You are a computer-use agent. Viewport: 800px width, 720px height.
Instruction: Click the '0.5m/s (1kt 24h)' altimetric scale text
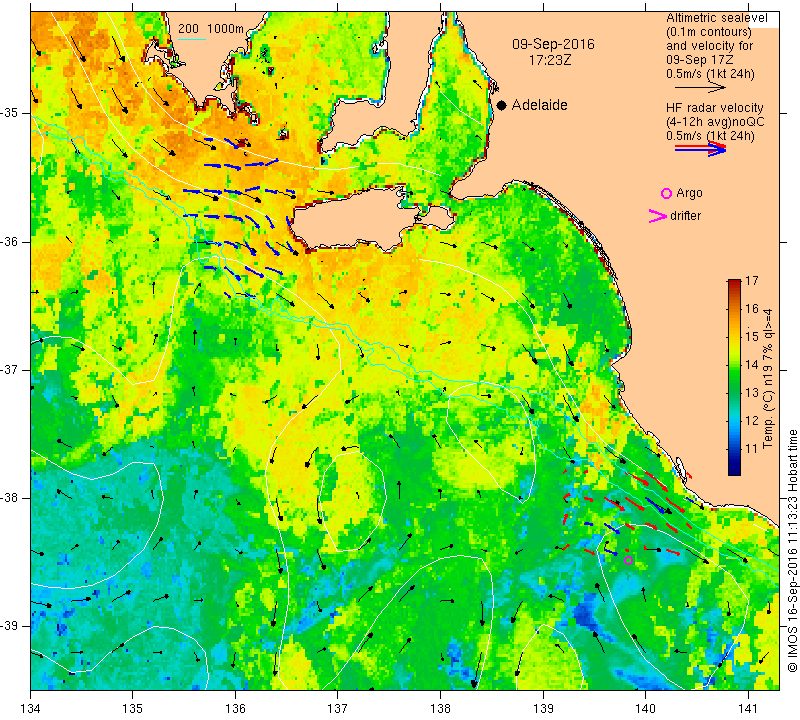[x=710, y=74]
